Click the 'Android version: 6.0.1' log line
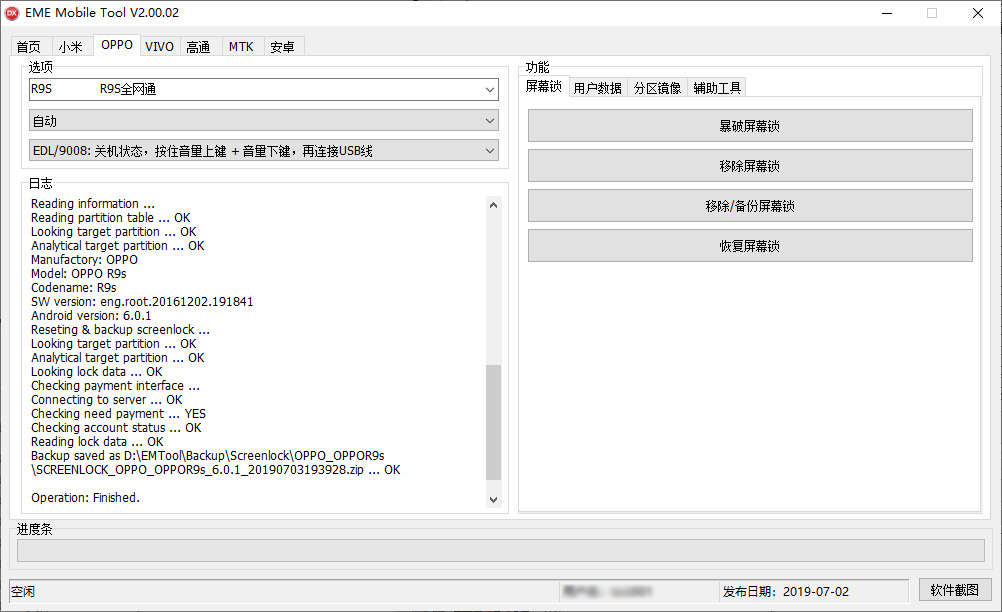The width and height of the screenshot is (1002, 612). (91, 316)
